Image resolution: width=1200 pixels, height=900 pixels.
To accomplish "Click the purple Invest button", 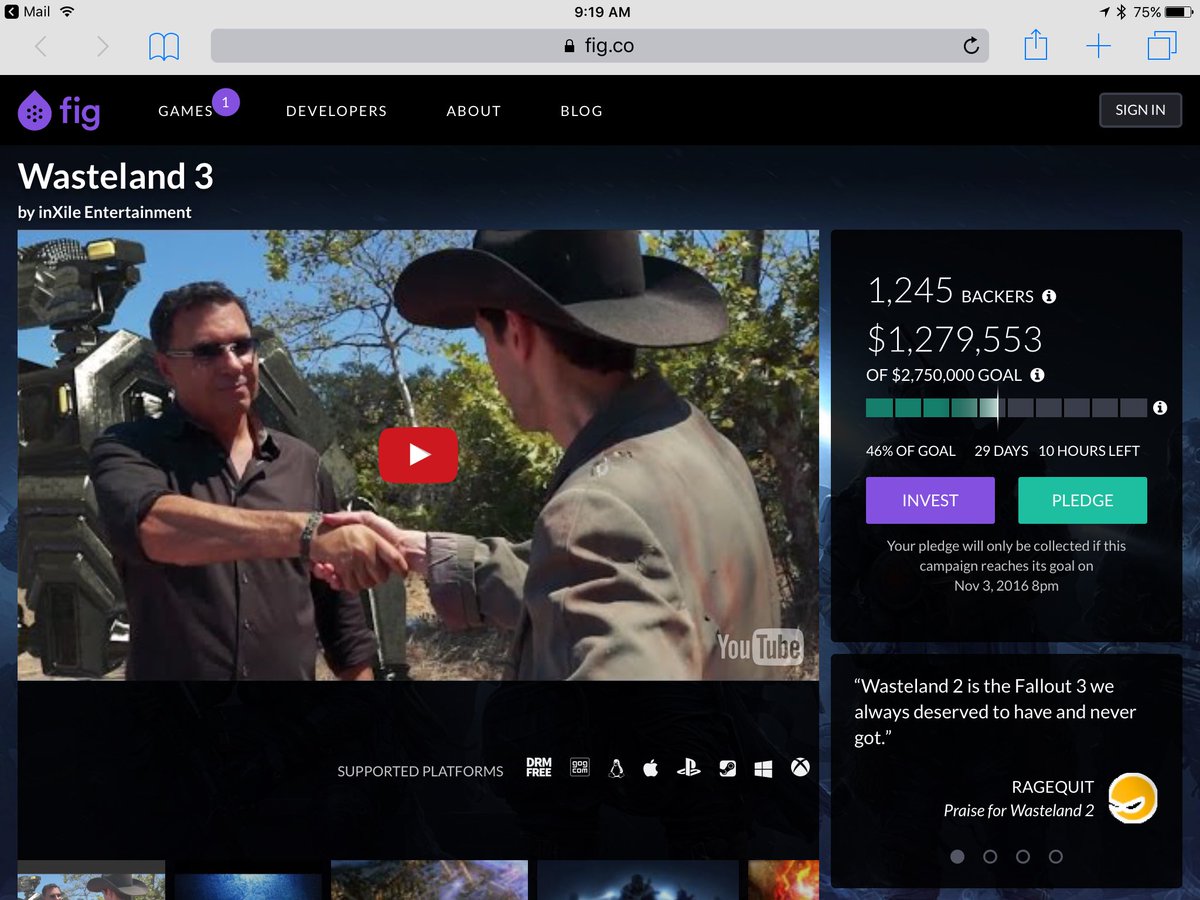I will coord(930,500).
